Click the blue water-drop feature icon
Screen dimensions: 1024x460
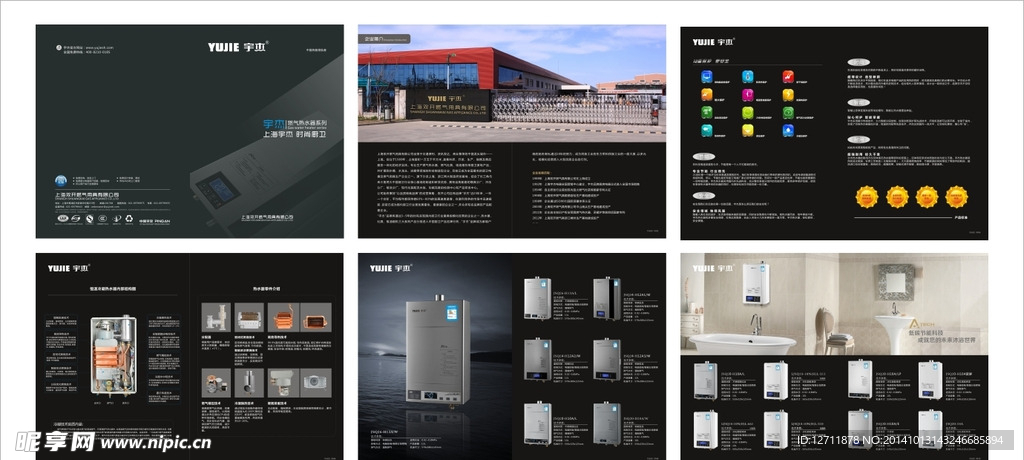pyautogui.click(x=788, y=130)
